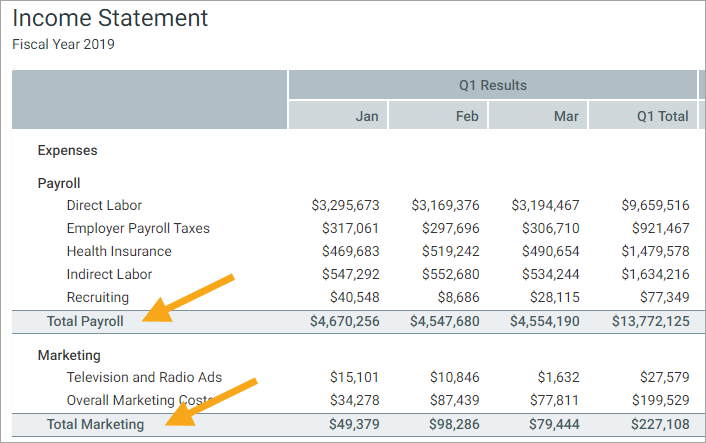The width and height of the screenshot is (706, 443).
Task: Select the Q1 Total column header
Action: pyautogui.click(x=662, y=116)
